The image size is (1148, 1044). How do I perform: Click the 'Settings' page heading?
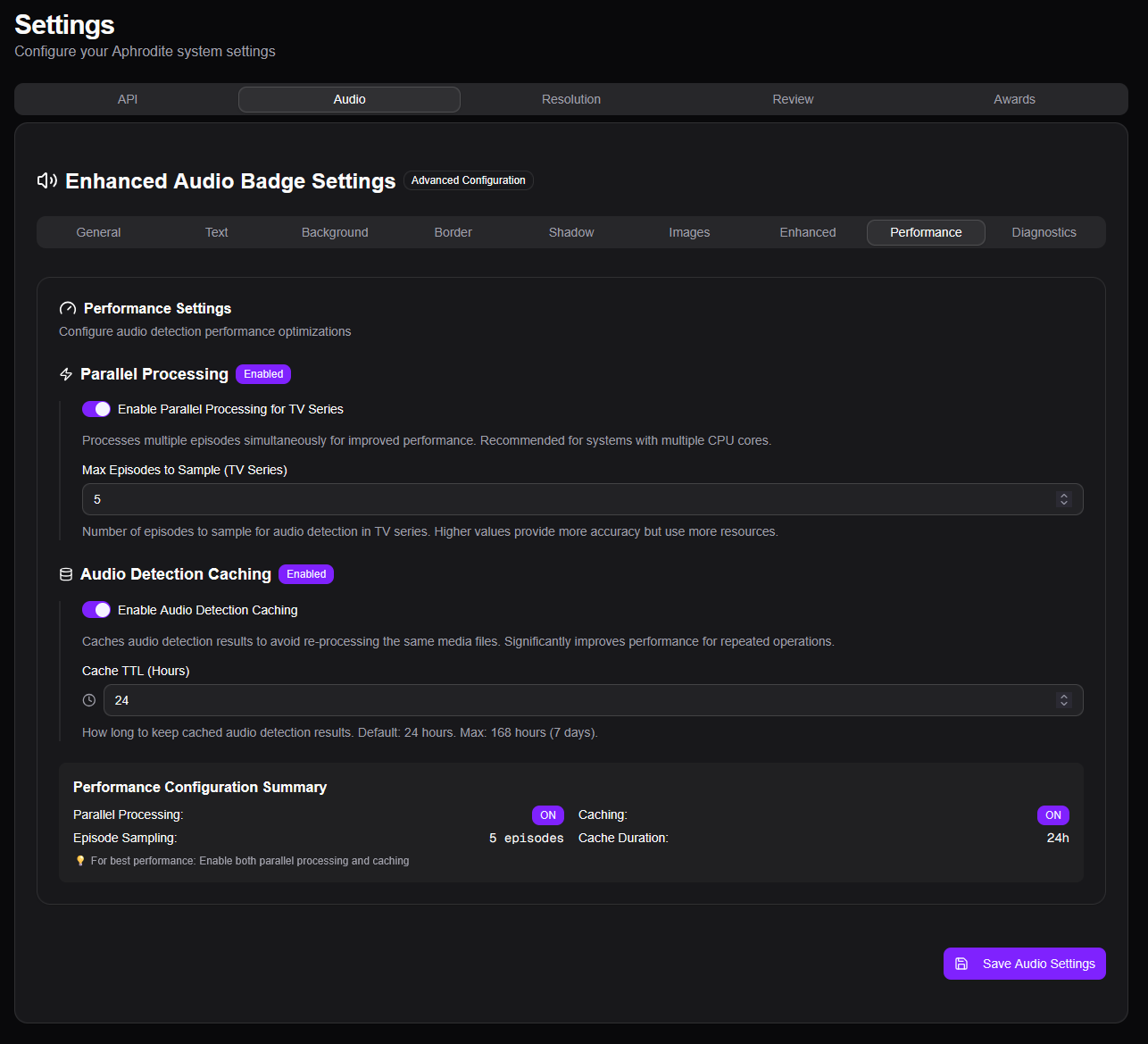click(x=65, y=24)
